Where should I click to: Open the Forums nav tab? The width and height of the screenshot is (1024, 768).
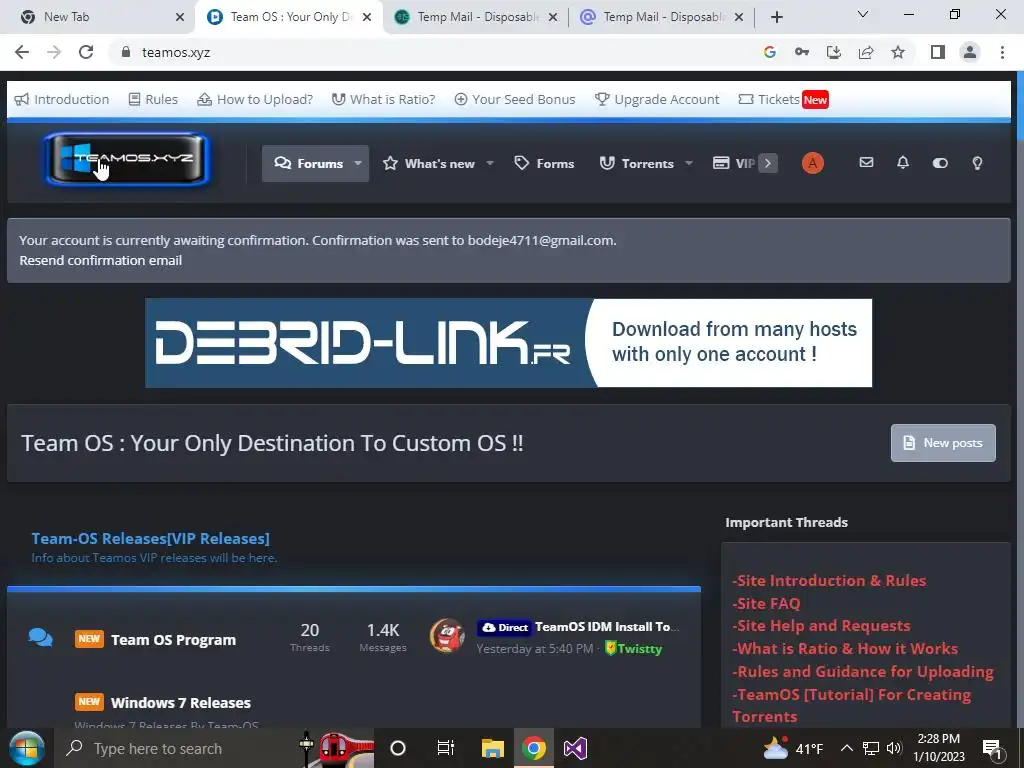coord(309,163)
